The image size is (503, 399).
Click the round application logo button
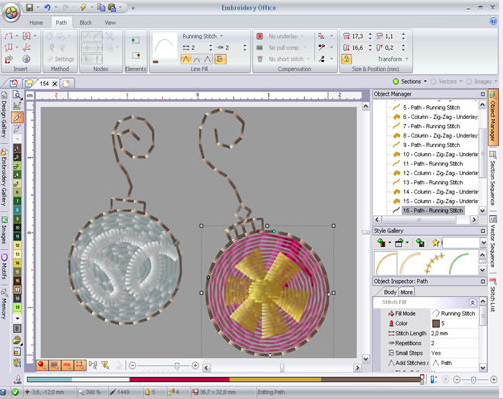pos(11,13)
